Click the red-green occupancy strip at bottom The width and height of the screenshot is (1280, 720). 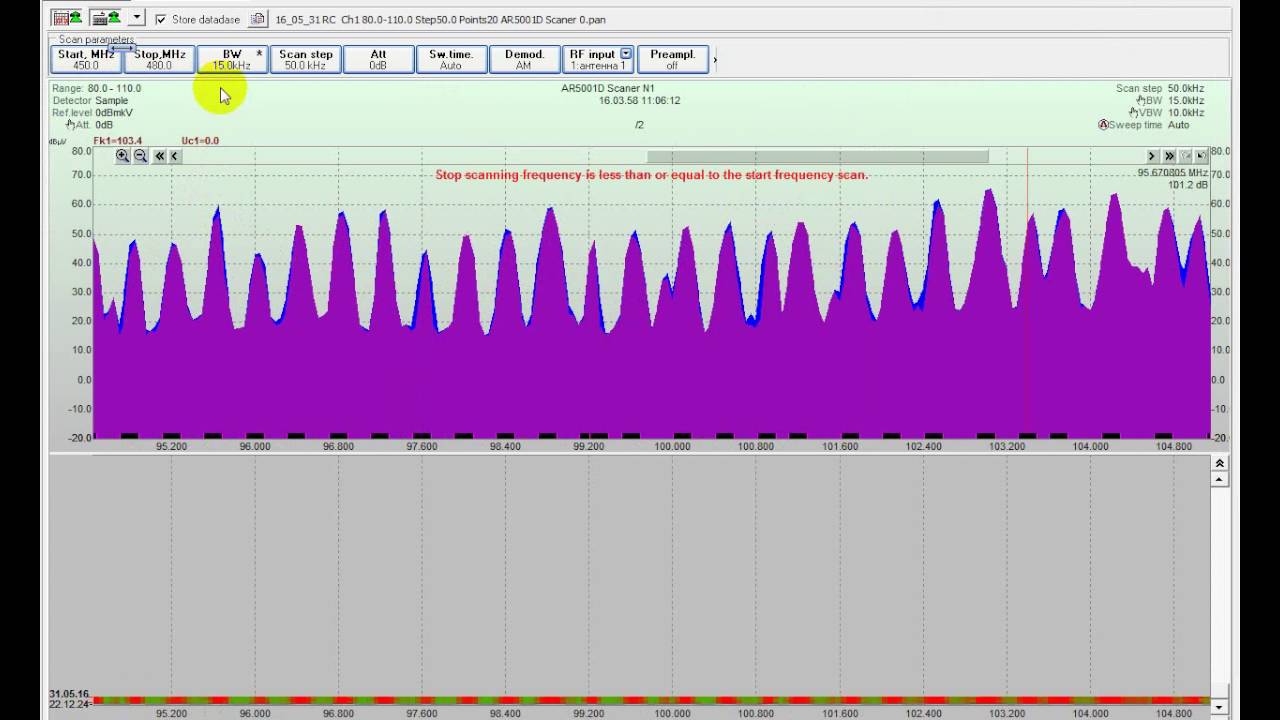click(x=651, y=700)
